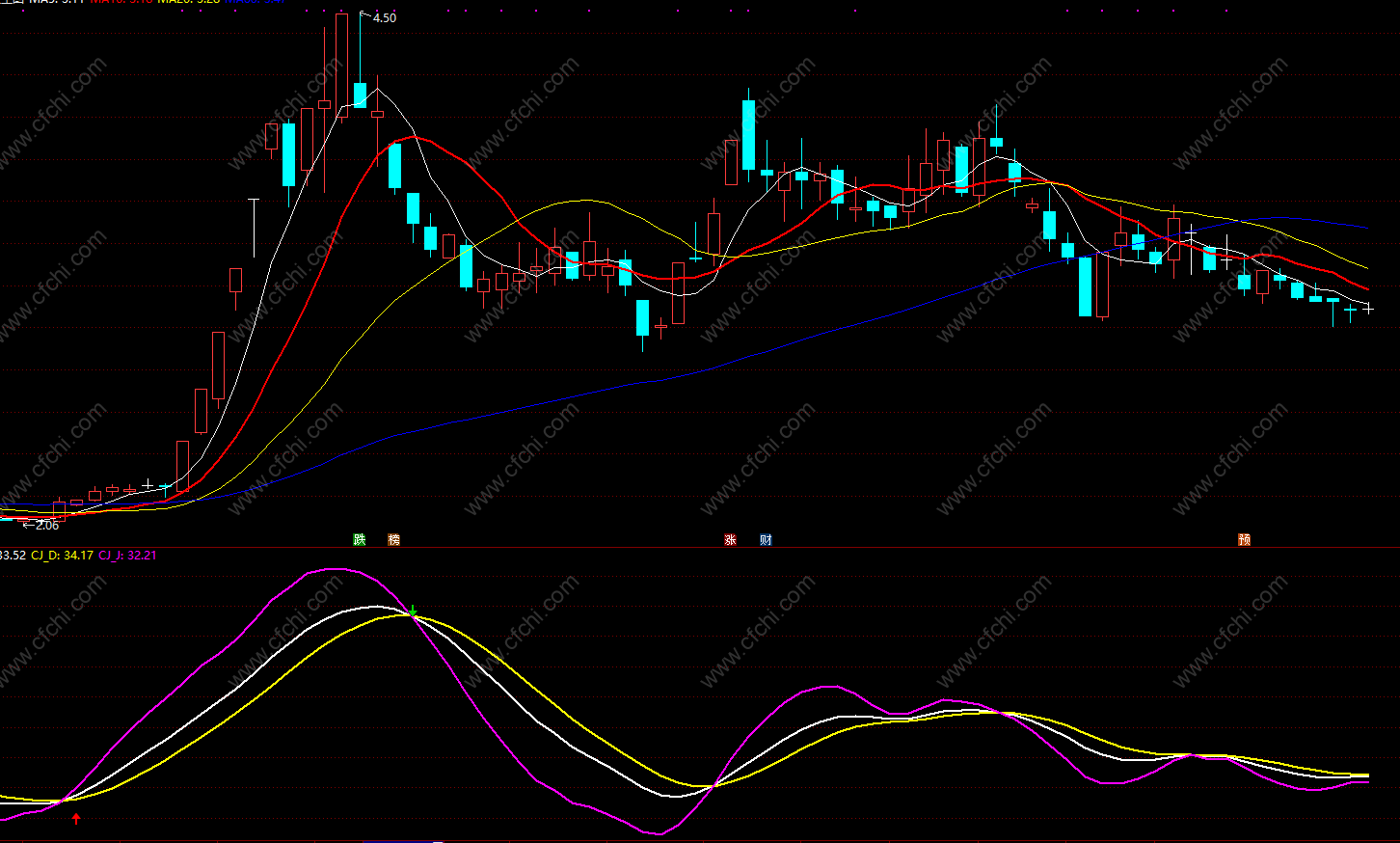Click the 2.06 low price label
This screenshot has width=1400, height=843.
pyautogui.click(x=46, y=526)
